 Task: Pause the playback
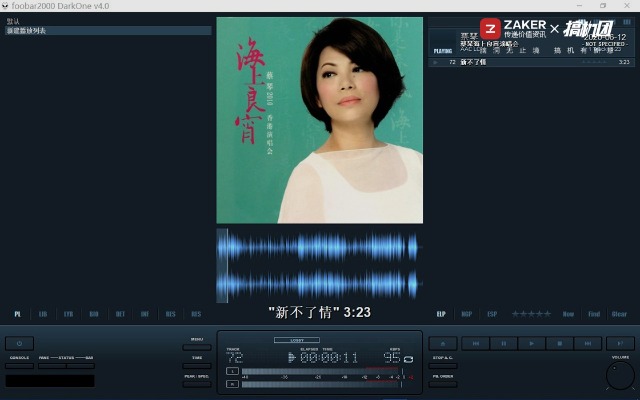click(504, 343)
